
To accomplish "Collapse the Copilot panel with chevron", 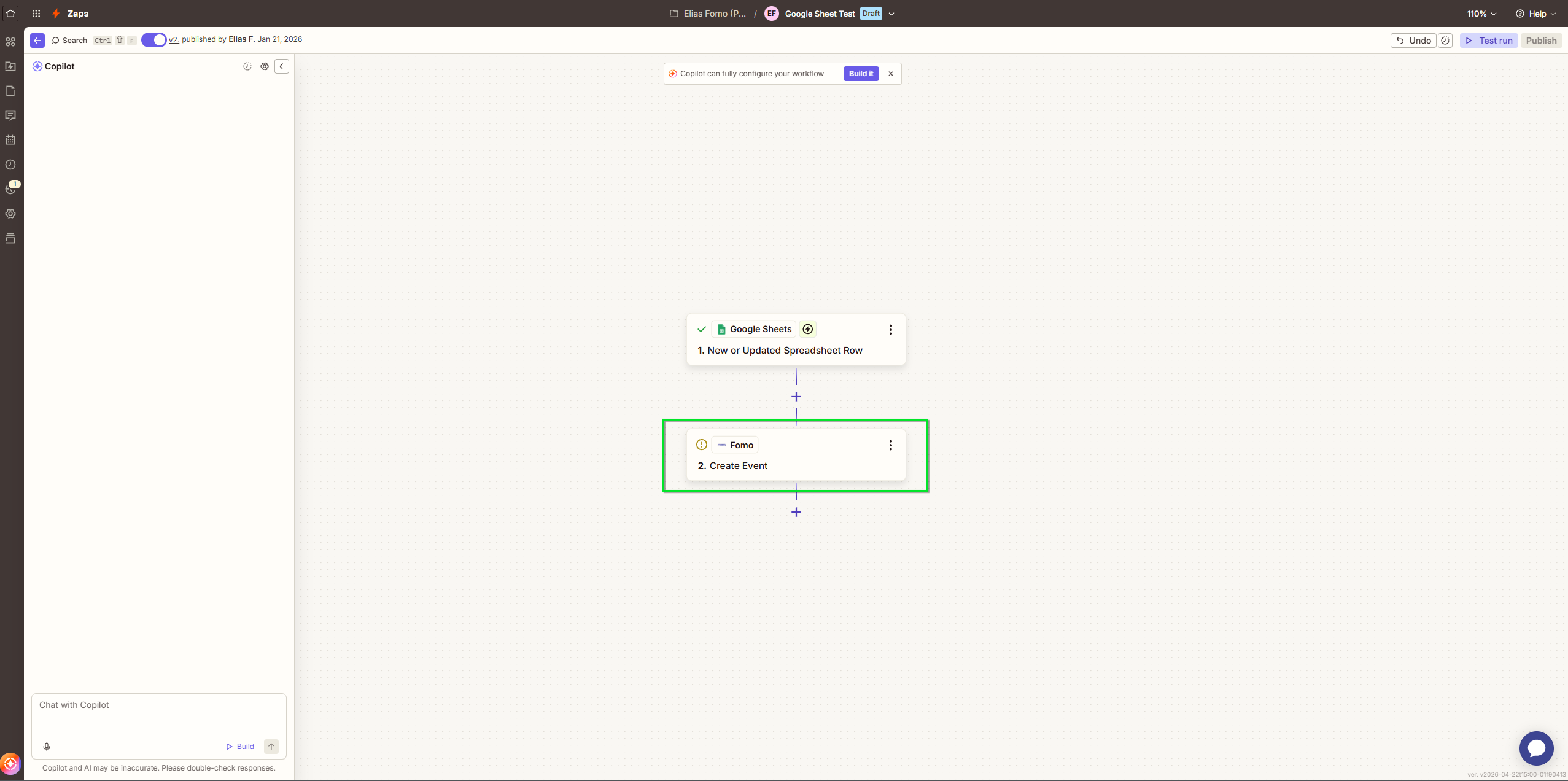I will [x=282, y=66].
